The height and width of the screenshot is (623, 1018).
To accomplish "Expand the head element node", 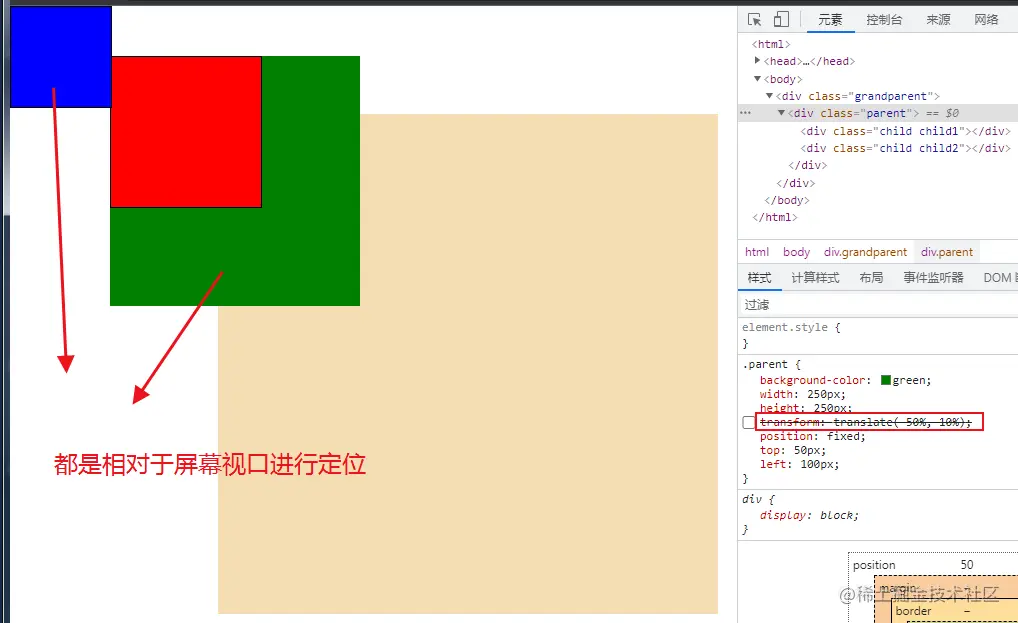I will (x=757, y=61).
